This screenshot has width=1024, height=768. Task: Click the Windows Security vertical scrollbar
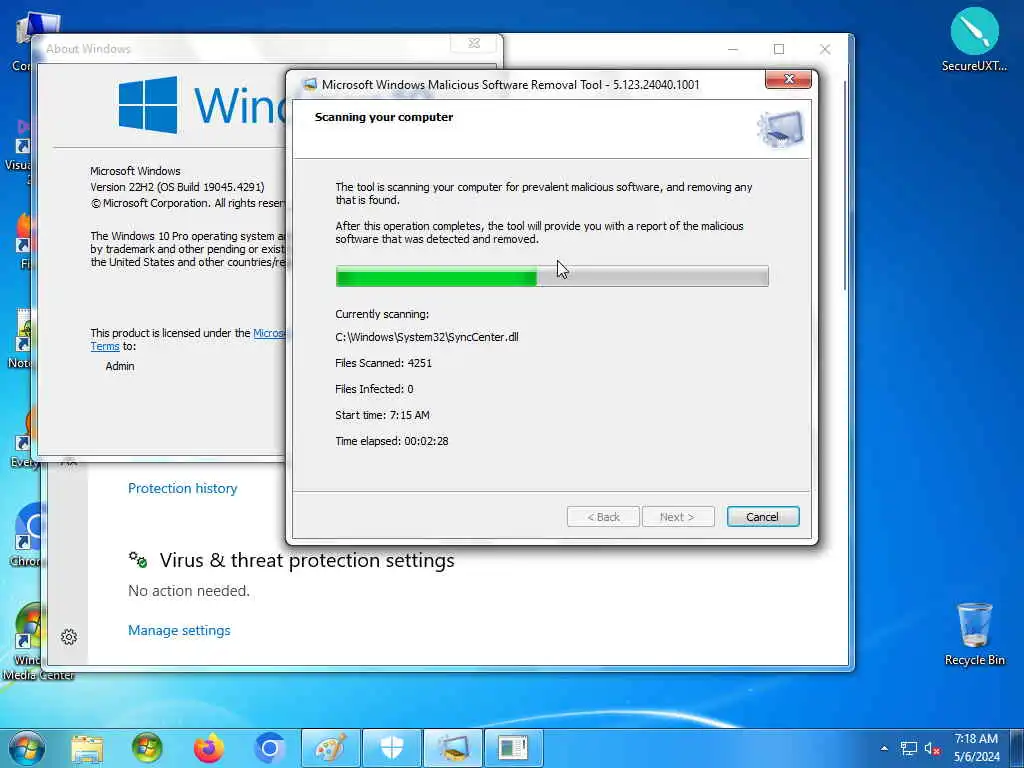(x=844, y=185)
